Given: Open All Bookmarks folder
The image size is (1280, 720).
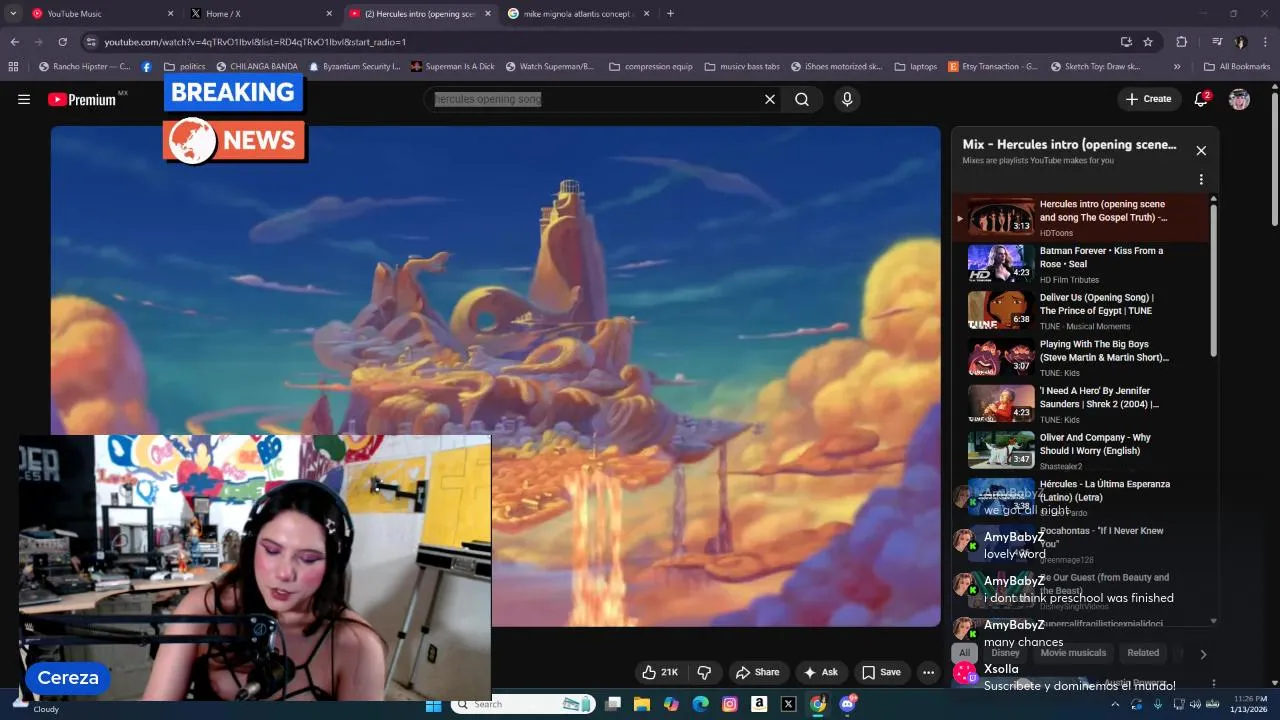Looking at the screenshot, I should tap(1237, 67).
